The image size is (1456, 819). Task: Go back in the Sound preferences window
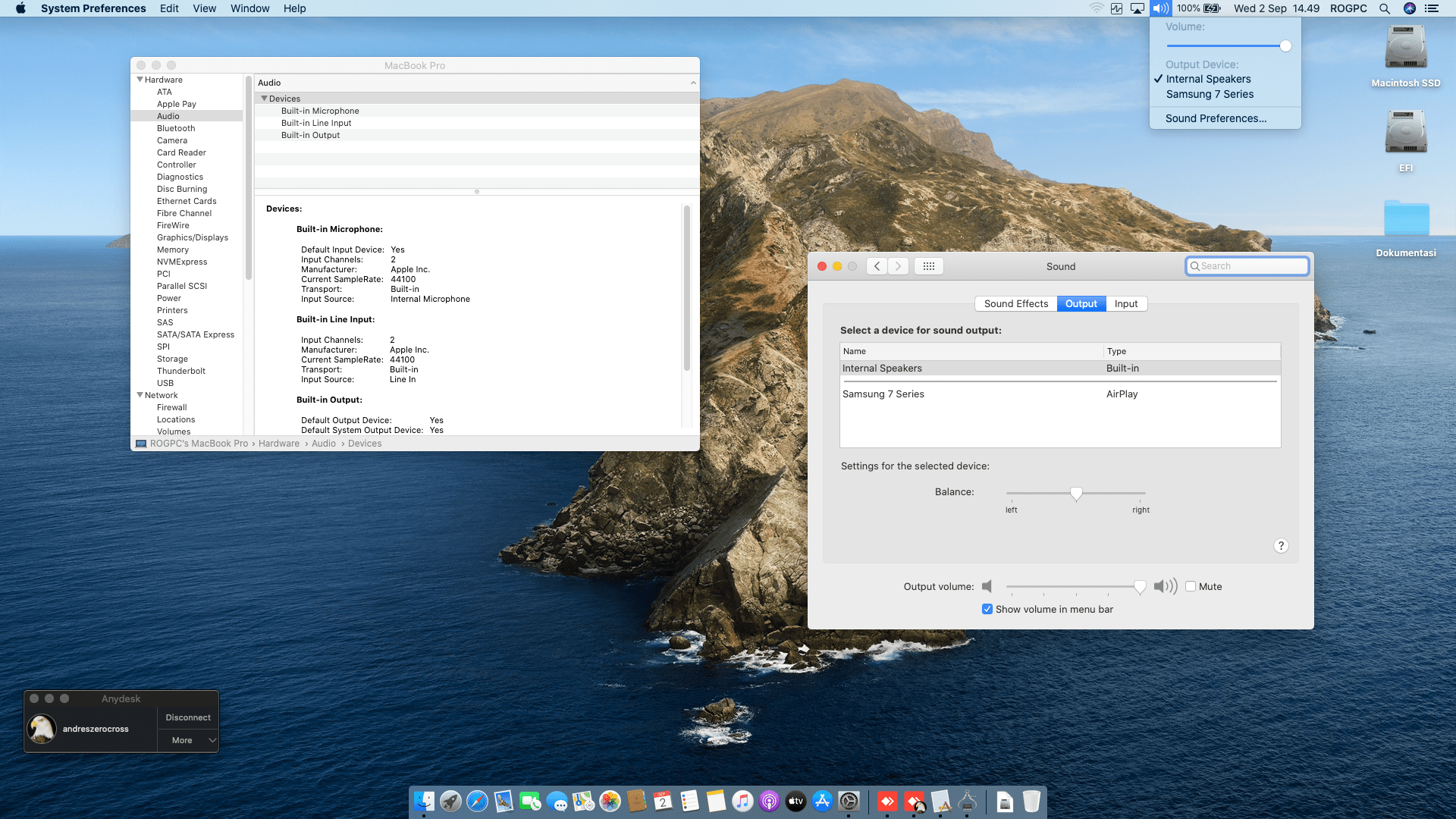[877, 266]
